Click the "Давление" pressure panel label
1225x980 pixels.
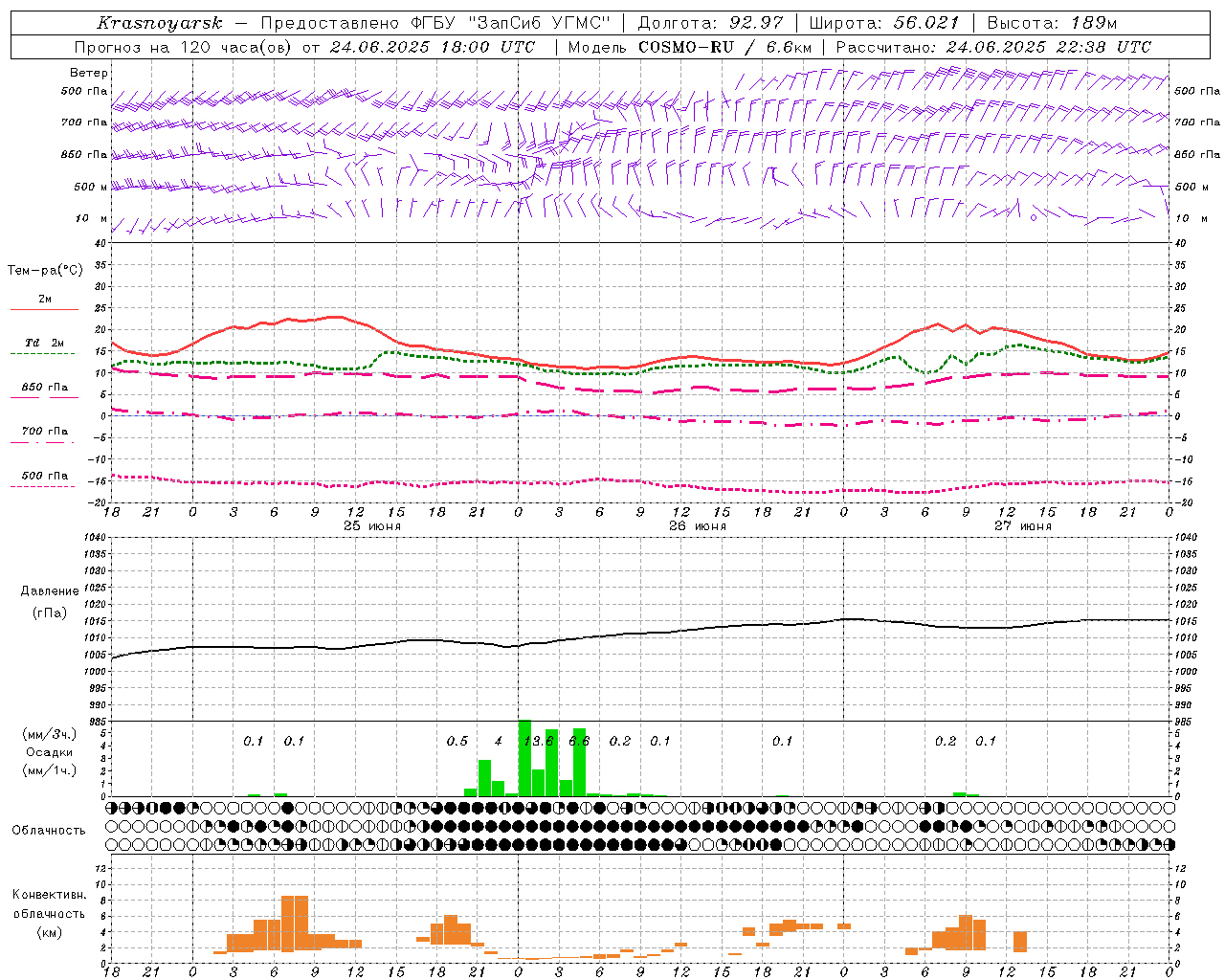[50, 591]
